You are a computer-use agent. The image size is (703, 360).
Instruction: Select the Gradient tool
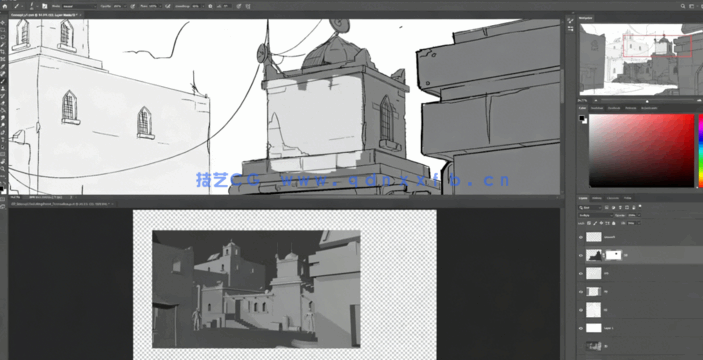coord(4,110)
